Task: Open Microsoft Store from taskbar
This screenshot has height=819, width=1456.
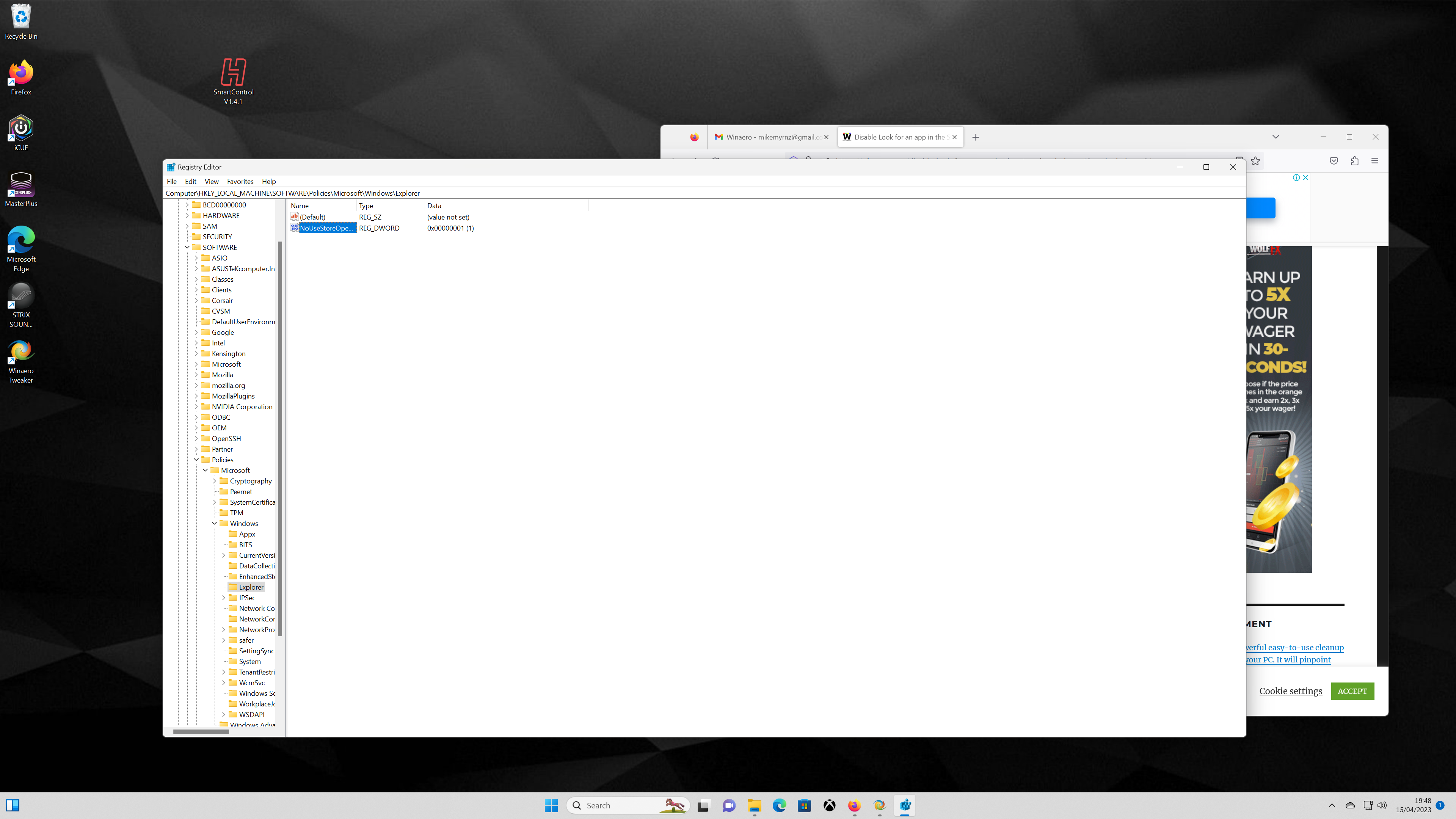Action: (804, 805)
